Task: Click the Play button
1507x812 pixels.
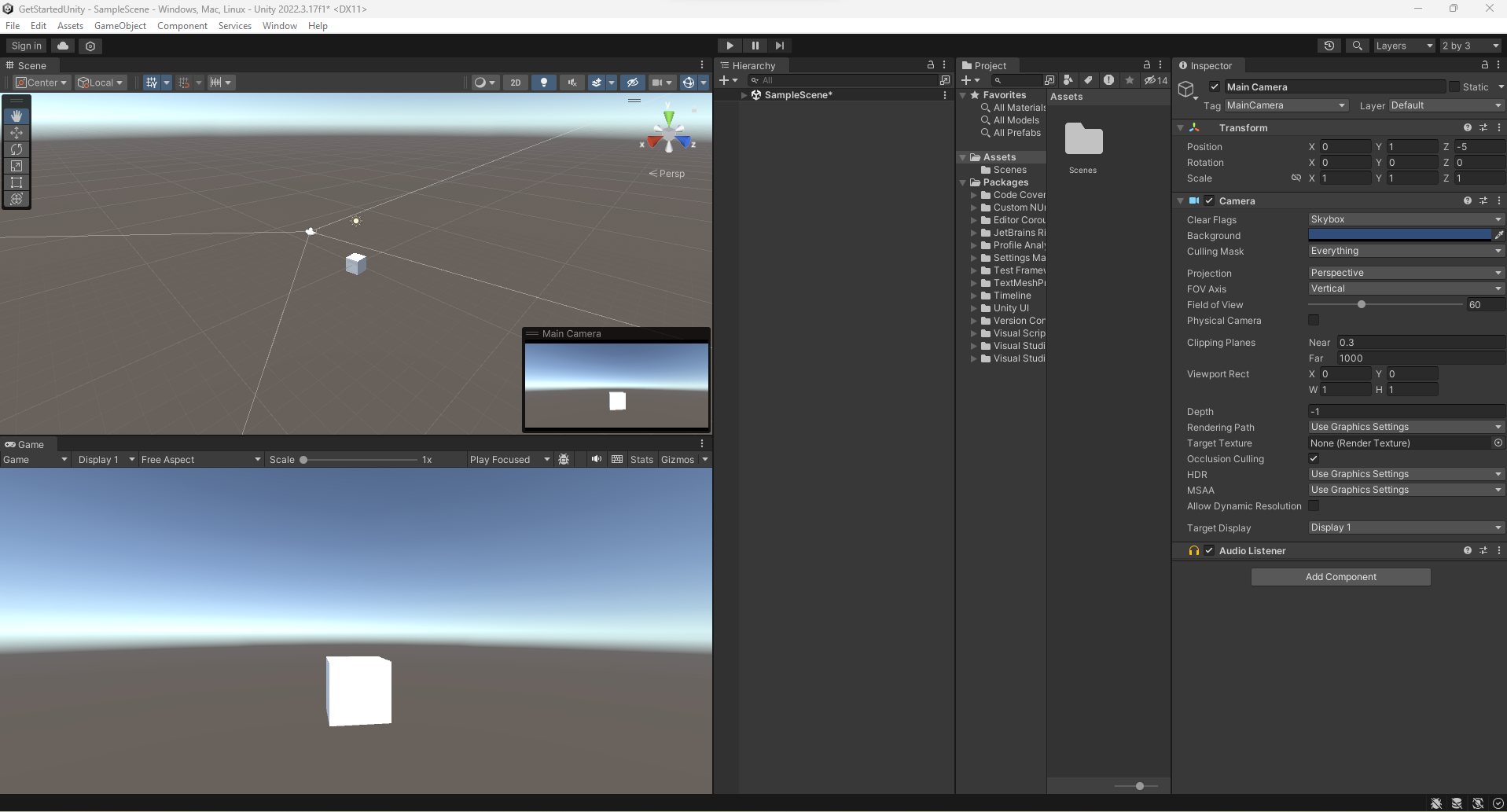Action: [730, 46]
